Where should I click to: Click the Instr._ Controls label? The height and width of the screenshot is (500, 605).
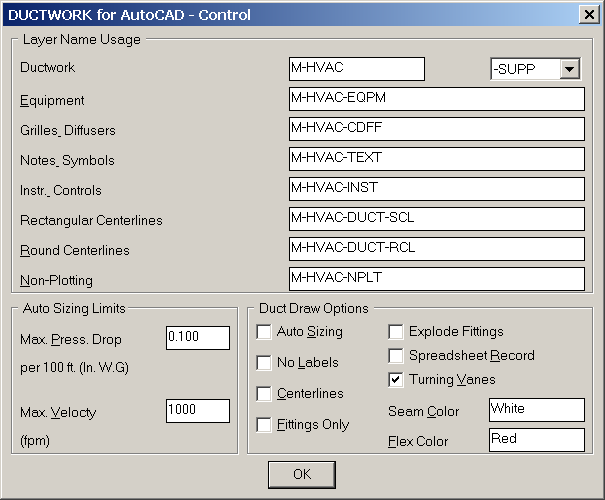click(x=61, y=191)
